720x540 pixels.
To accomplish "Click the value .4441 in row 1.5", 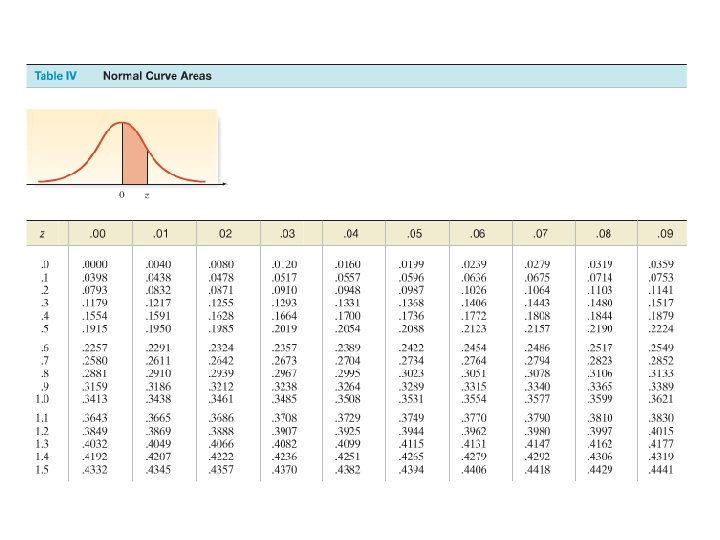I will point(661,470).
